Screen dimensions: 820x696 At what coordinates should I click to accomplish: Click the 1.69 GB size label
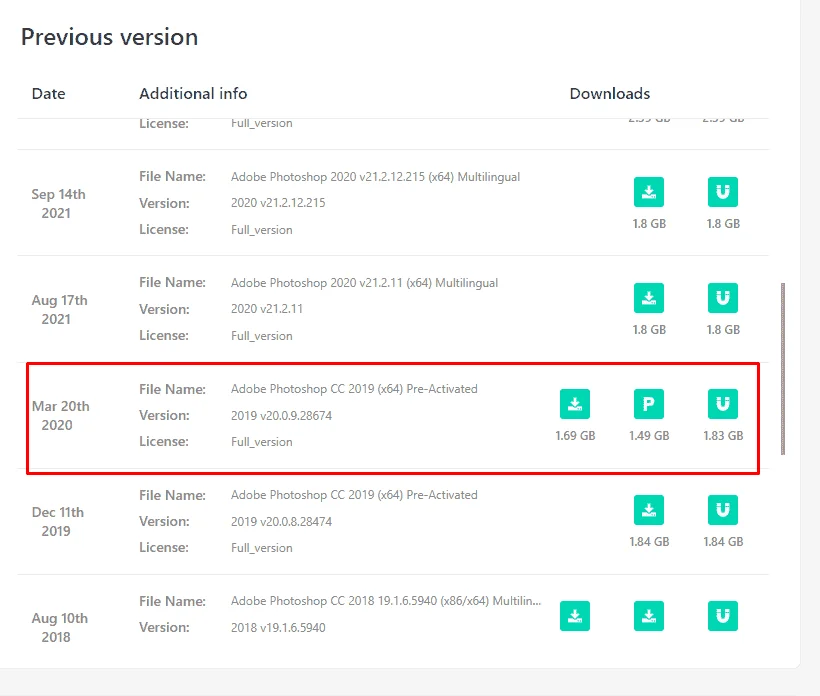click(x=575, y=436)
